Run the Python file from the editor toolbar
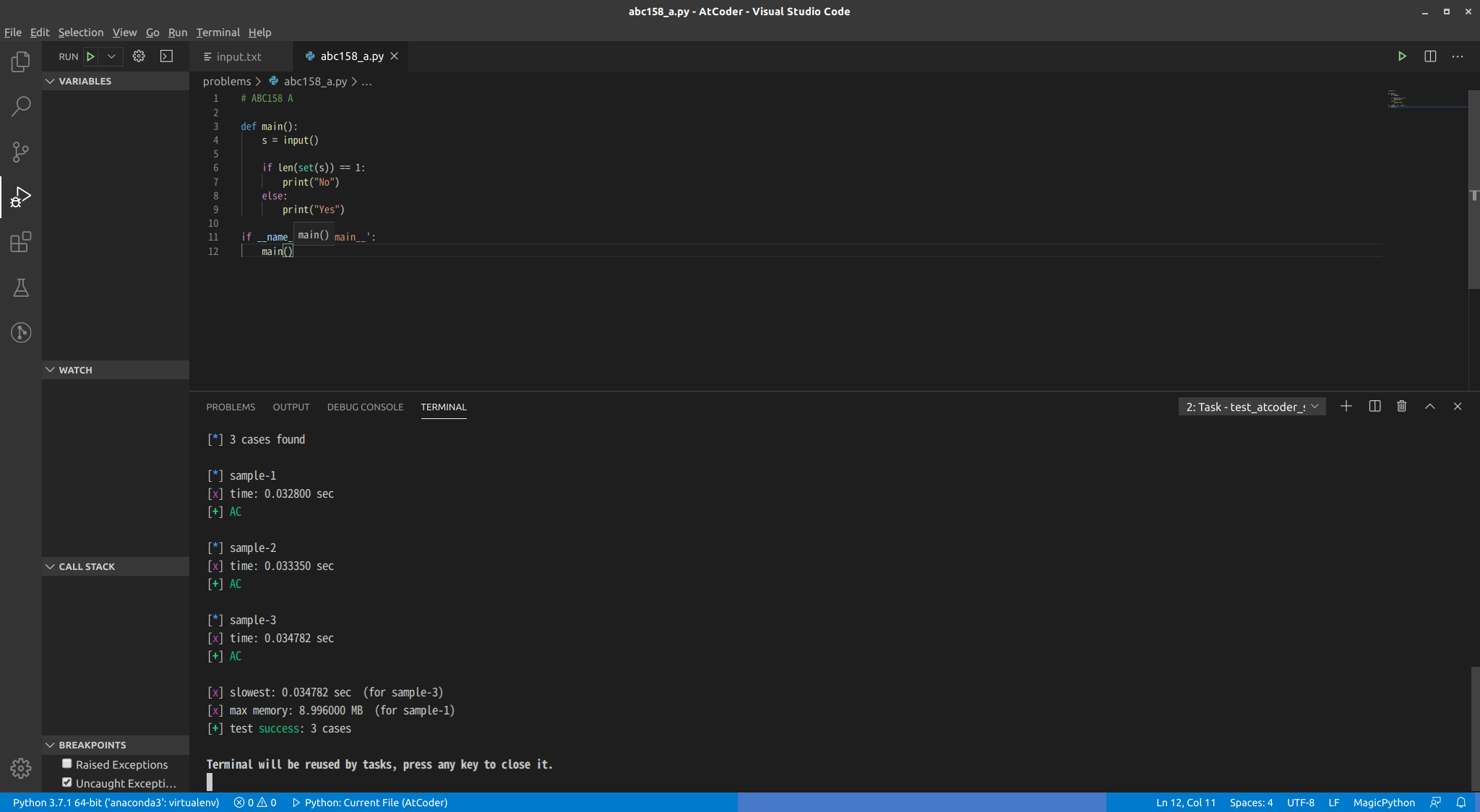1480x812 pixels. [x=1402, y=56]
